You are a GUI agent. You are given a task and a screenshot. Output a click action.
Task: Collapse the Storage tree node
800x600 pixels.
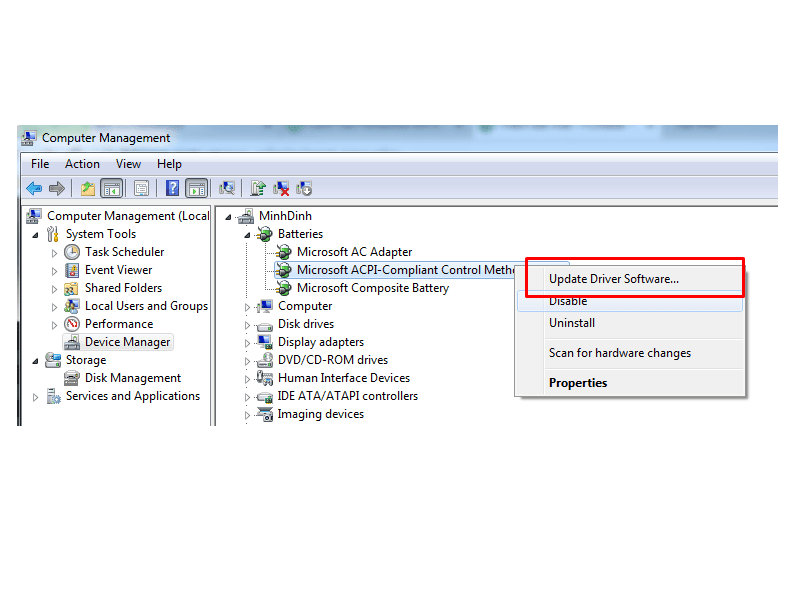(x=35, y=361)
